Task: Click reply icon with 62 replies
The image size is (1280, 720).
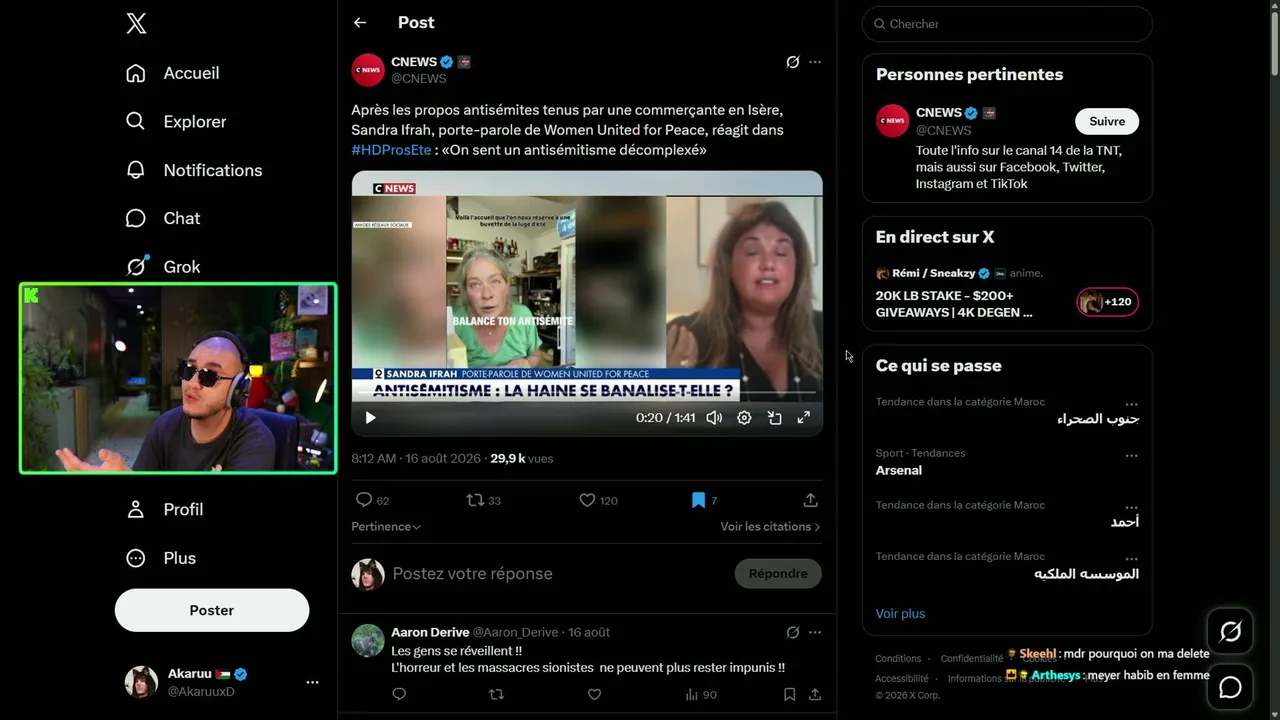Action: tap(372, 500)
